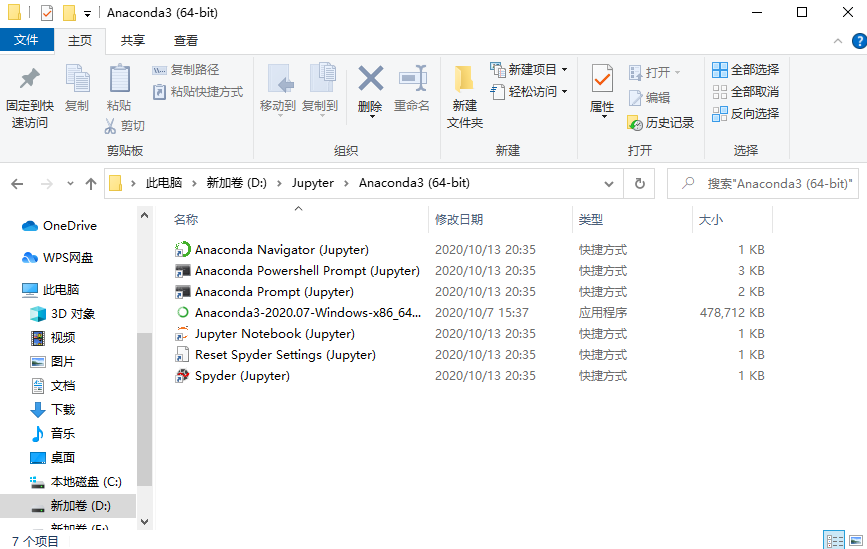The image size is (867, 549).
Task: Click the up one level arrow
Action: (x=91, y=184)
